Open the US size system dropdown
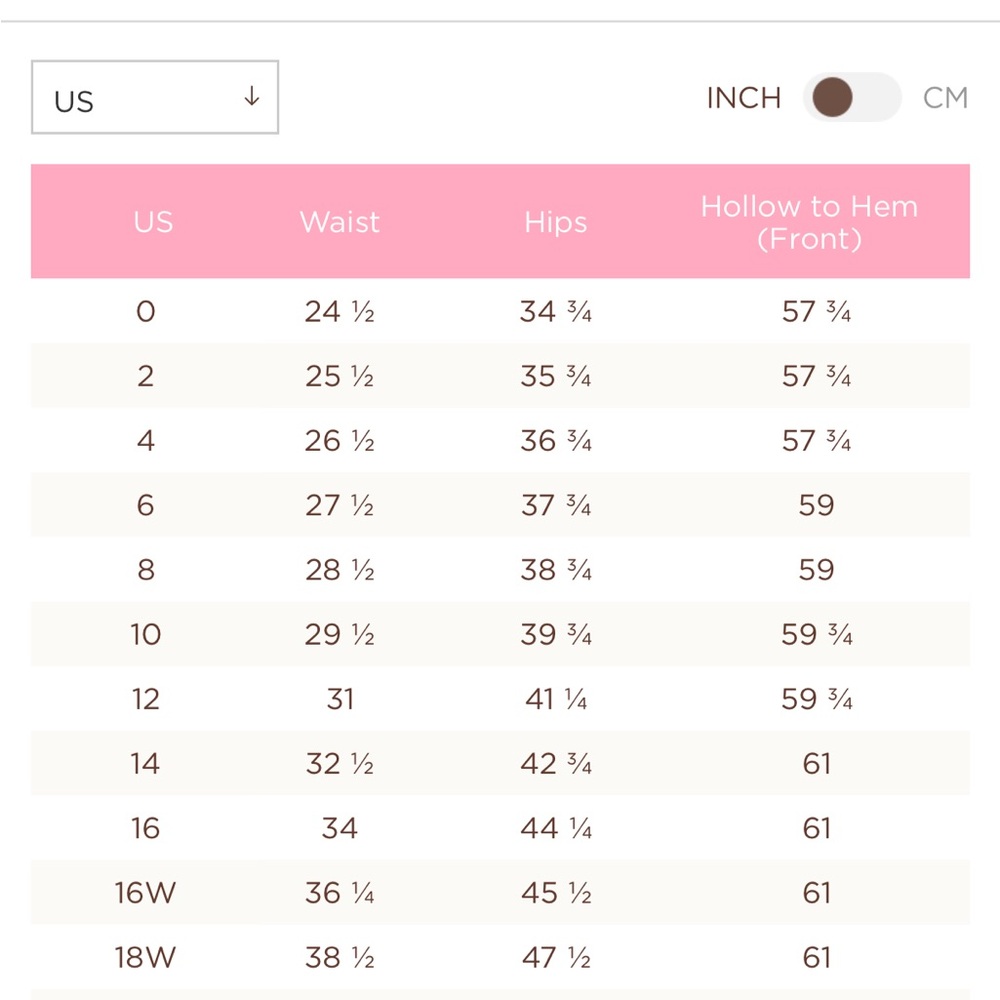1000x1000 pixels. 155,98
